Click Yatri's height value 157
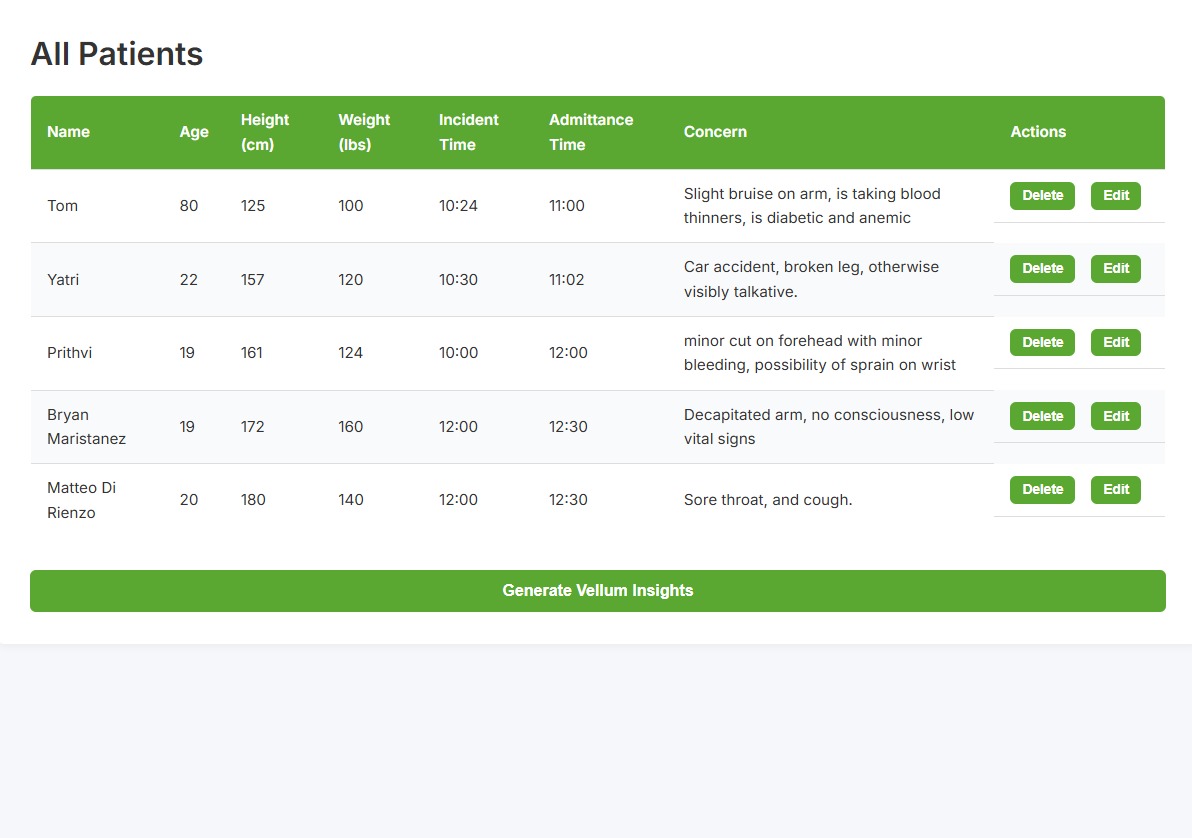This screenshot has width=1192, height=838. [x=252, y=280]
